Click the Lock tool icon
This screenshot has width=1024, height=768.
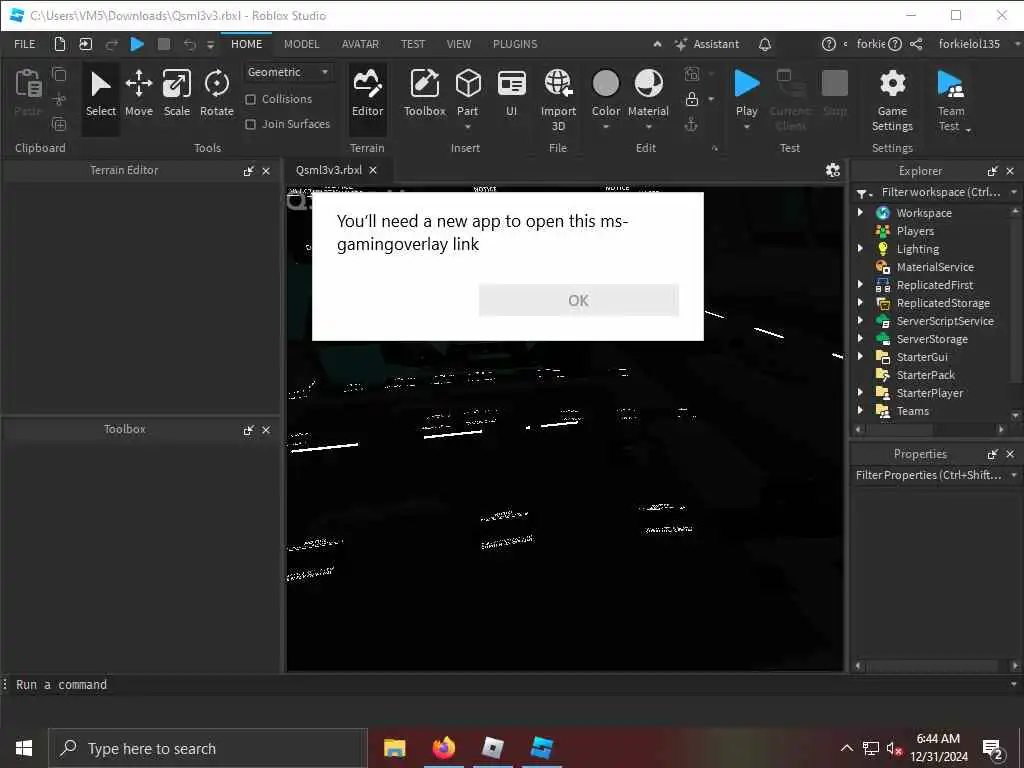pyautogui.click(x=692, y=99)
